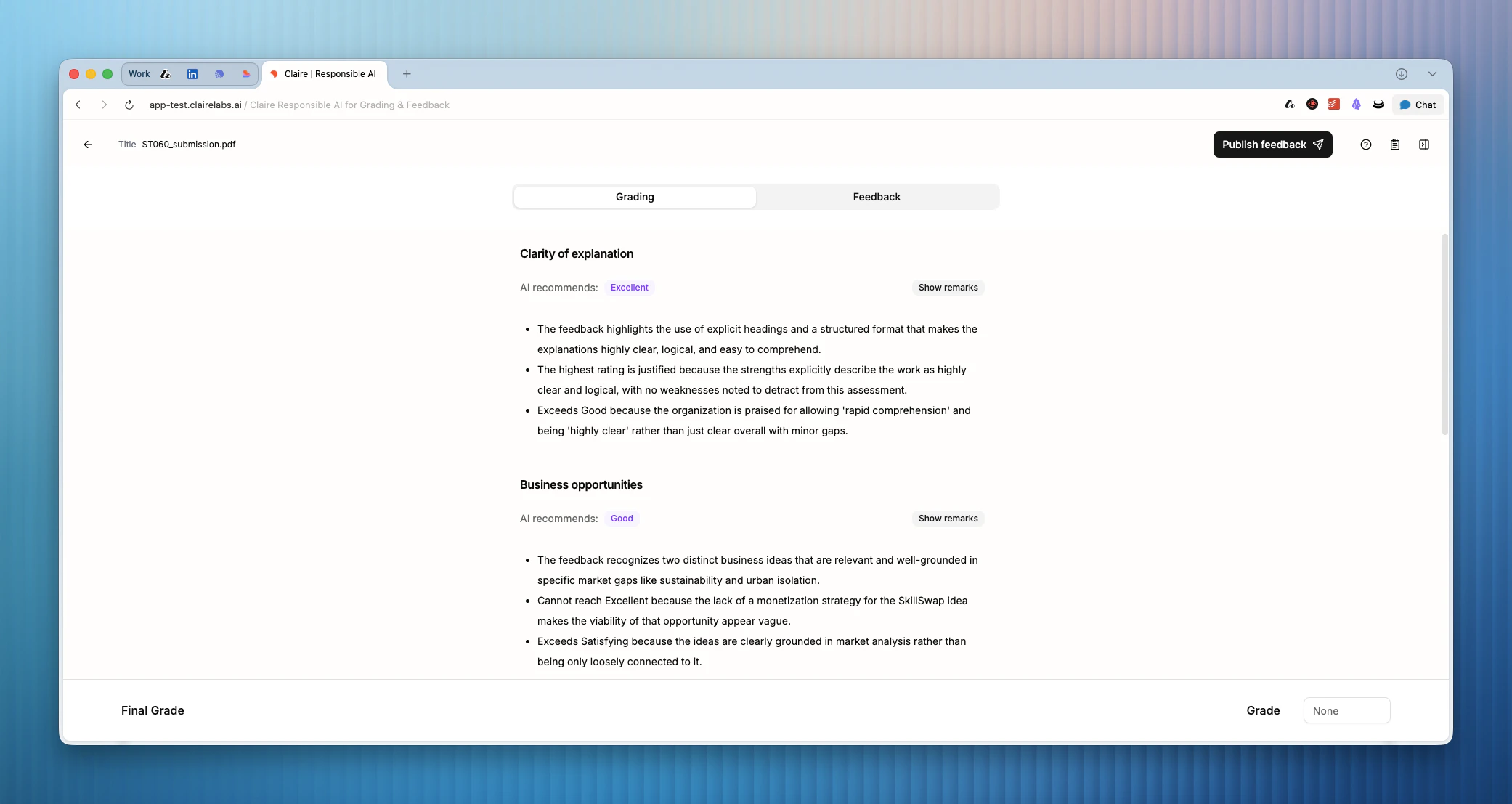Open a new browser tab with the plus button

[407, 74]
